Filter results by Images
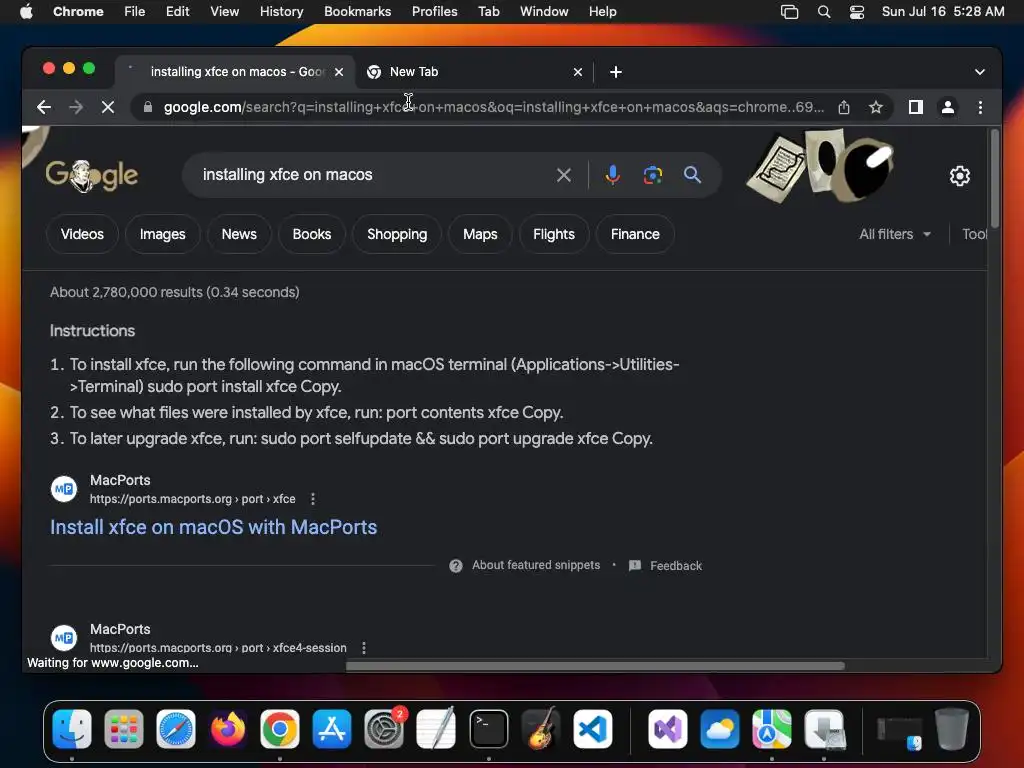1024x768 pixels. tap(163, 234)
